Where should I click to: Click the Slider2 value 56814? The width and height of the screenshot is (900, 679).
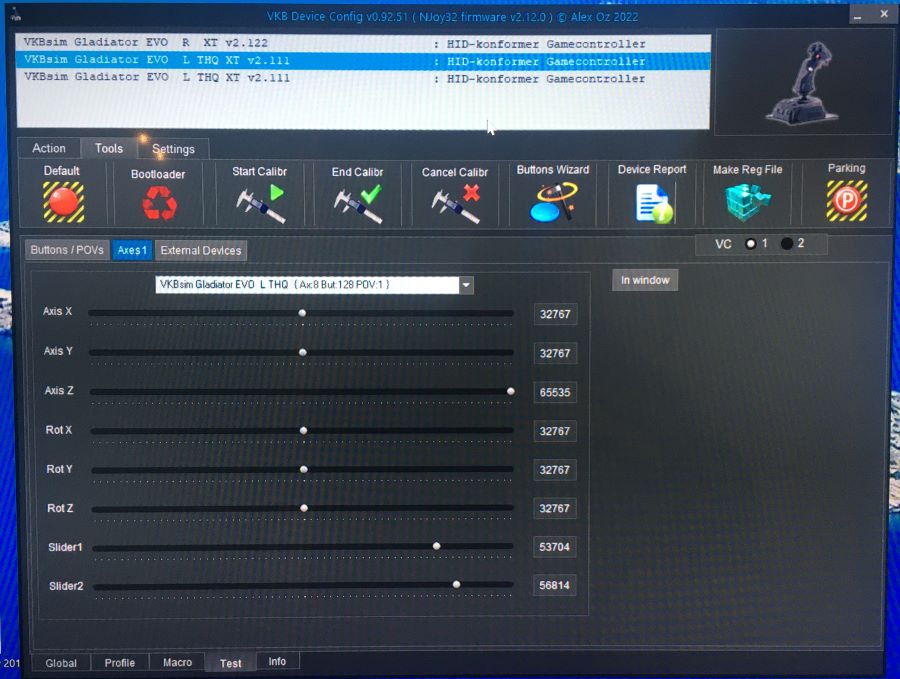554,585
